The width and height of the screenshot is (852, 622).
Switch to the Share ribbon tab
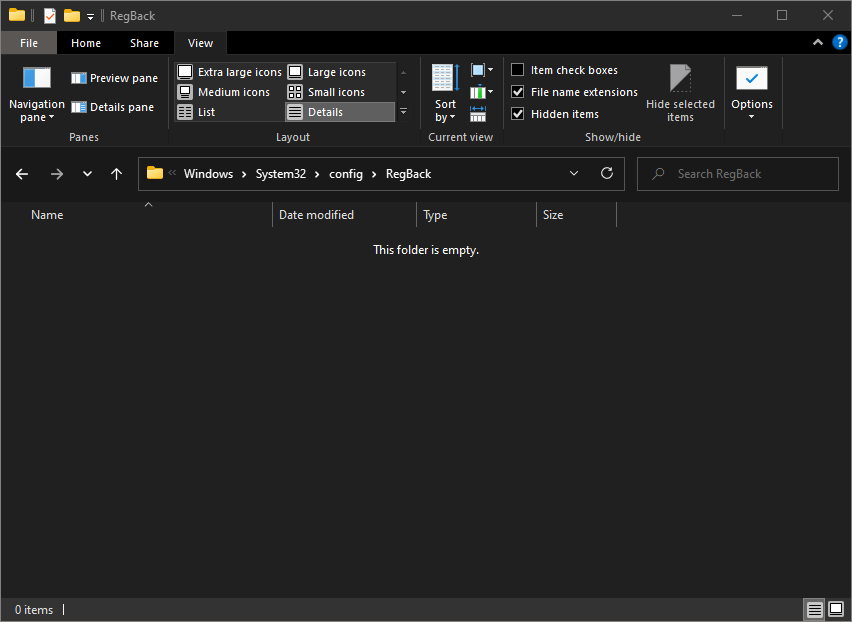[144, 43]
